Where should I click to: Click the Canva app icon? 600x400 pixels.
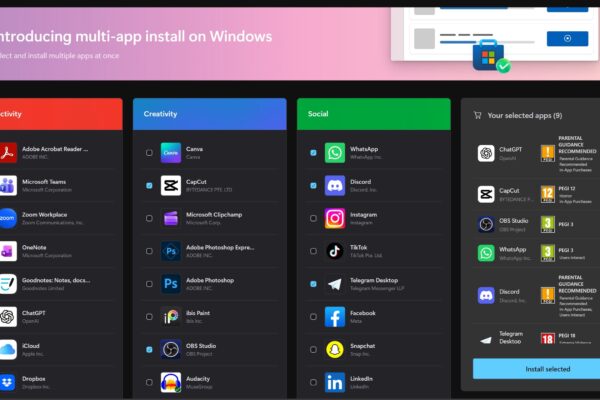click(x=171, y=153)
